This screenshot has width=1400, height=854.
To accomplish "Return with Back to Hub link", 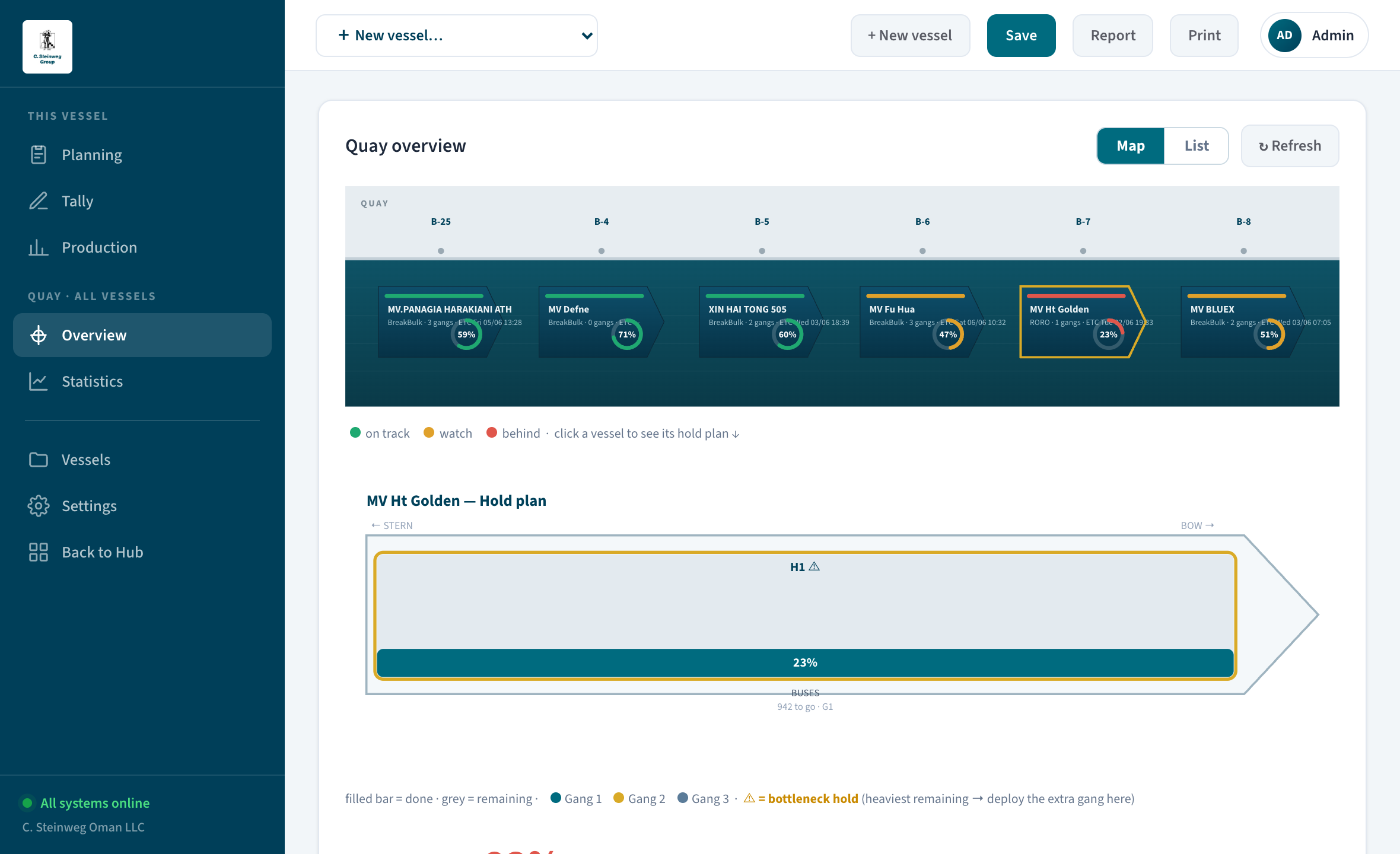I will [x=142, y=552].
